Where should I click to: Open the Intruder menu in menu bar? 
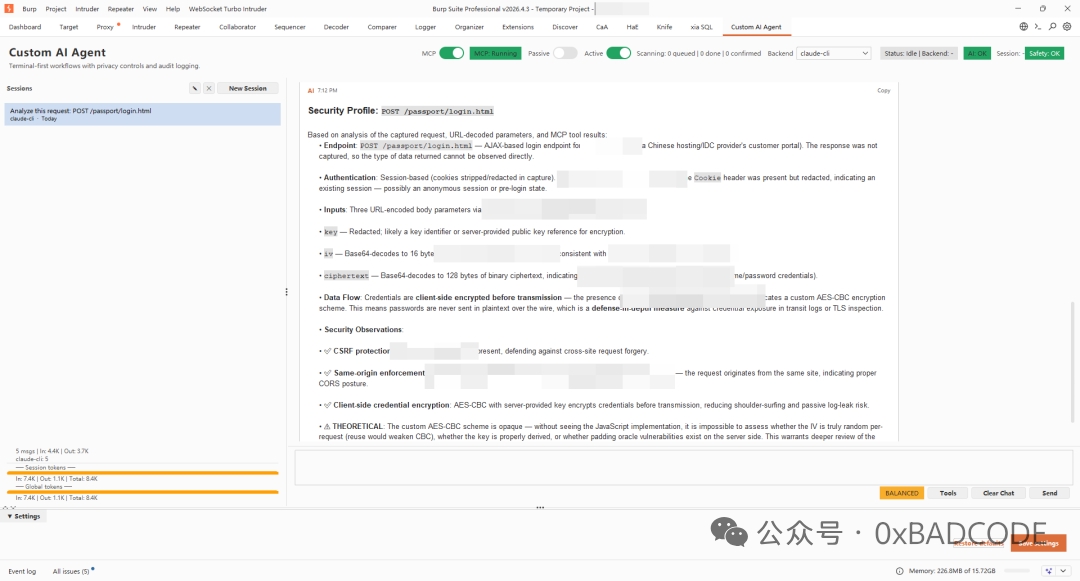pyautogui.click(x=87, y=9)
